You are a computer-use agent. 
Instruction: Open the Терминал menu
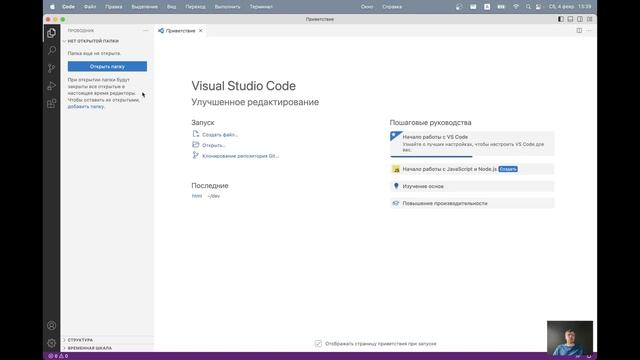tap(261, 7)
